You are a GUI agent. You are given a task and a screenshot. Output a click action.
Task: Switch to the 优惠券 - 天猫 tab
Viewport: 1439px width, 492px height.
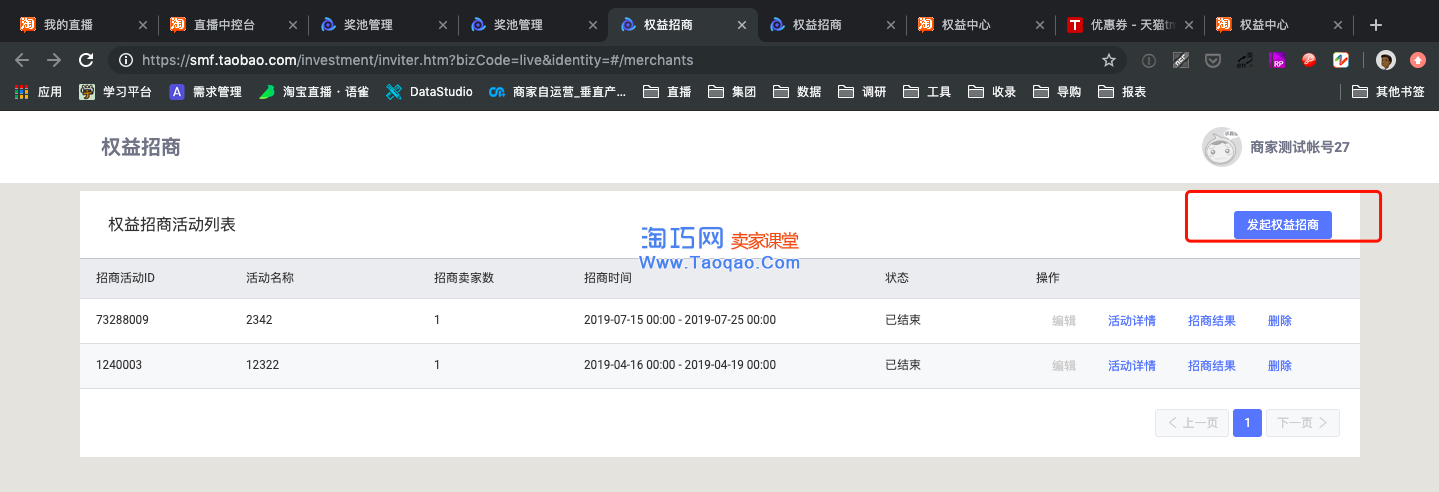coord(1129,25)
